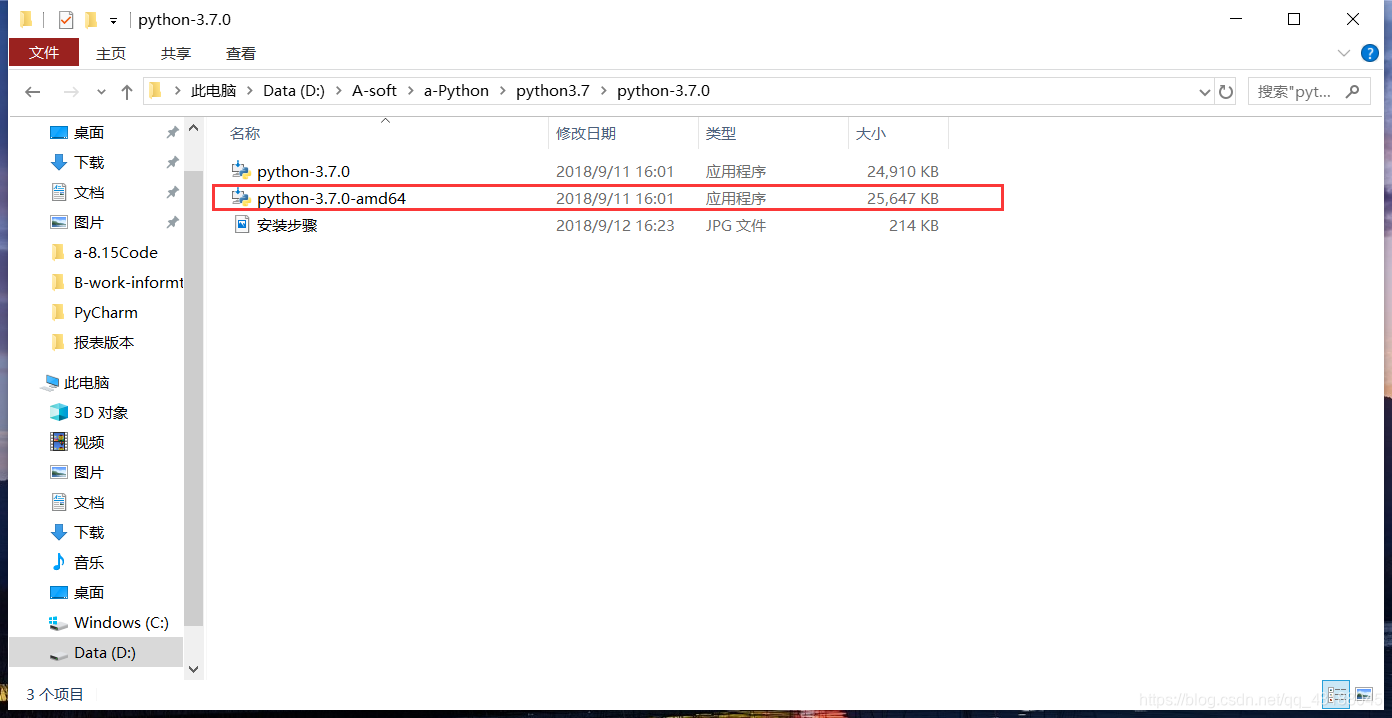
Task: Click the 24,910 KB size cell
Action: tap(902, 171)
